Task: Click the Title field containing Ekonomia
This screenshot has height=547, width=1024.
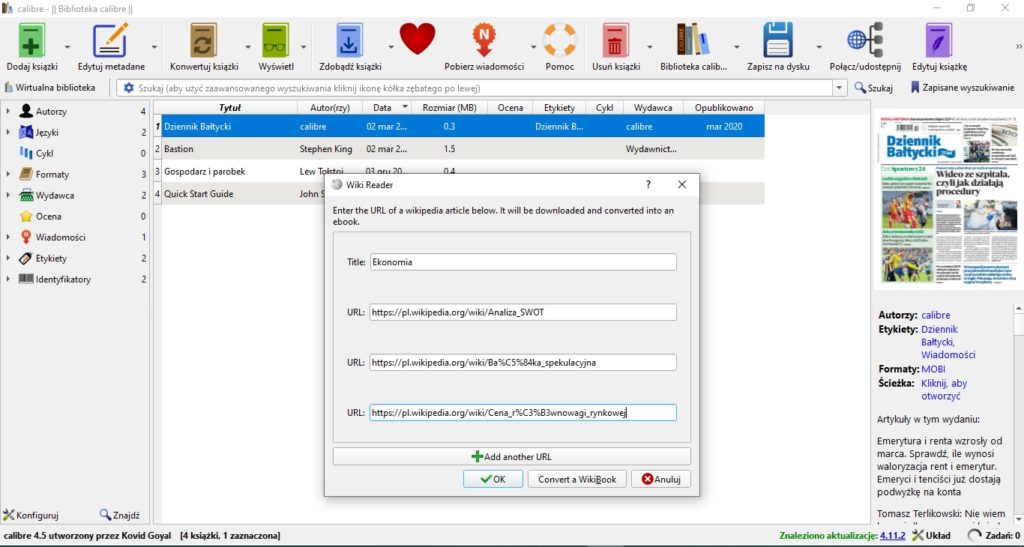Action: 523,262
